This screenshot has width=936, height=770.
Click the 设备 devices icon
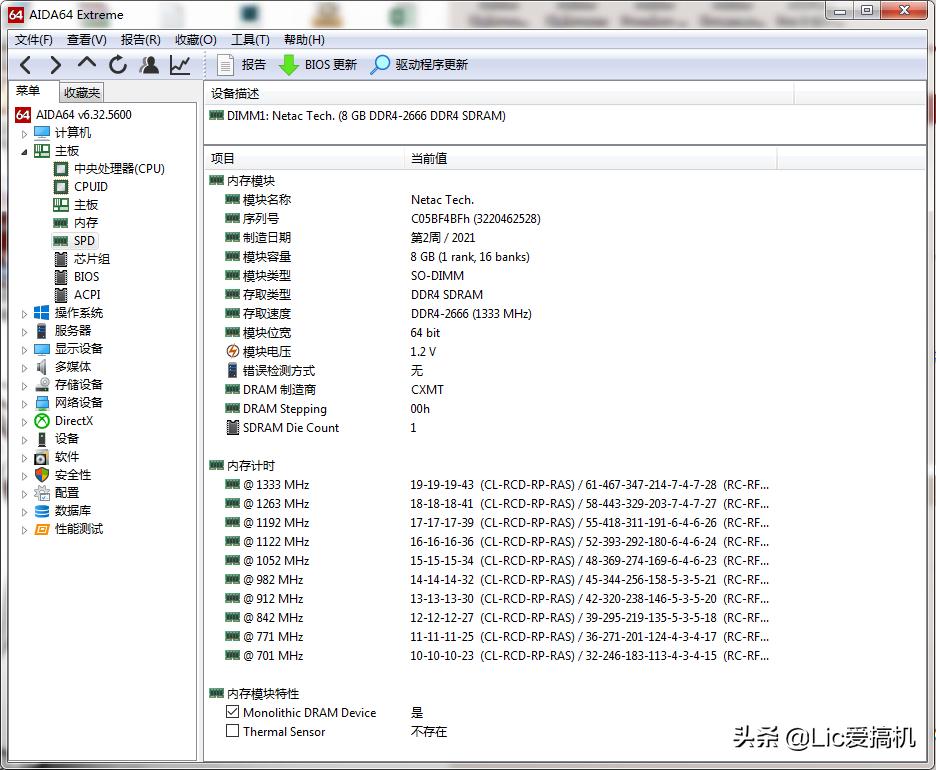(x=42, y=439)
